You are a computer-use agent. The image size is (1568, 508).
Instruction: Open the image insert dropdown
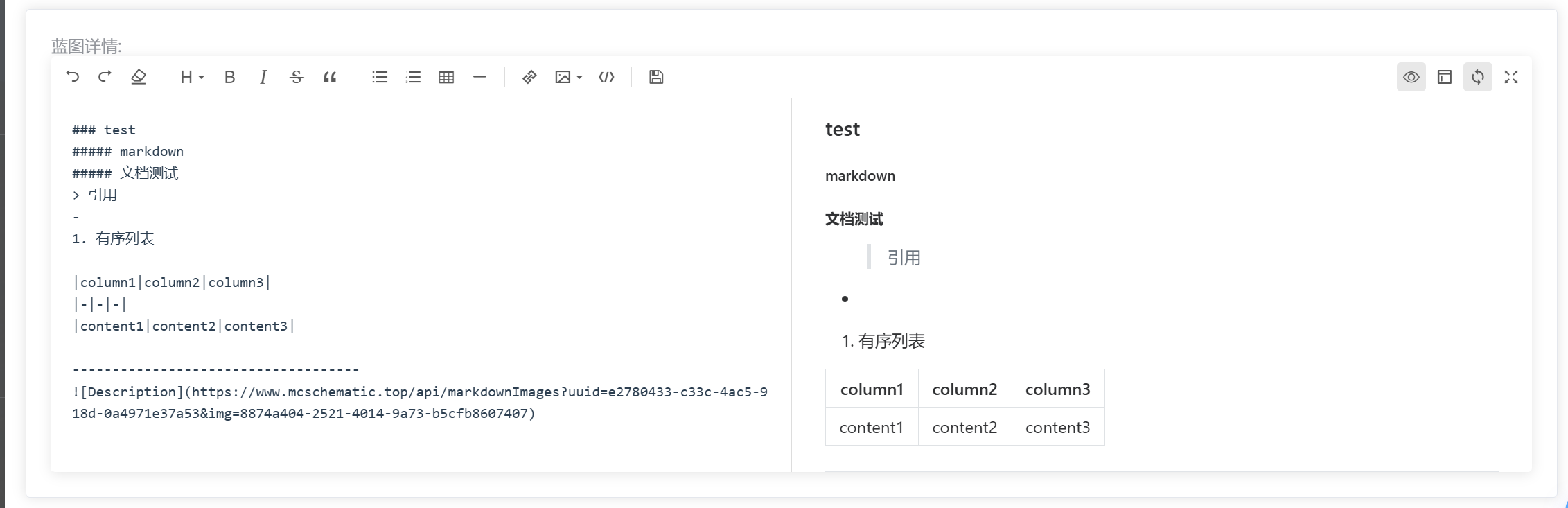pyautogui.click(x=569, y=77)
